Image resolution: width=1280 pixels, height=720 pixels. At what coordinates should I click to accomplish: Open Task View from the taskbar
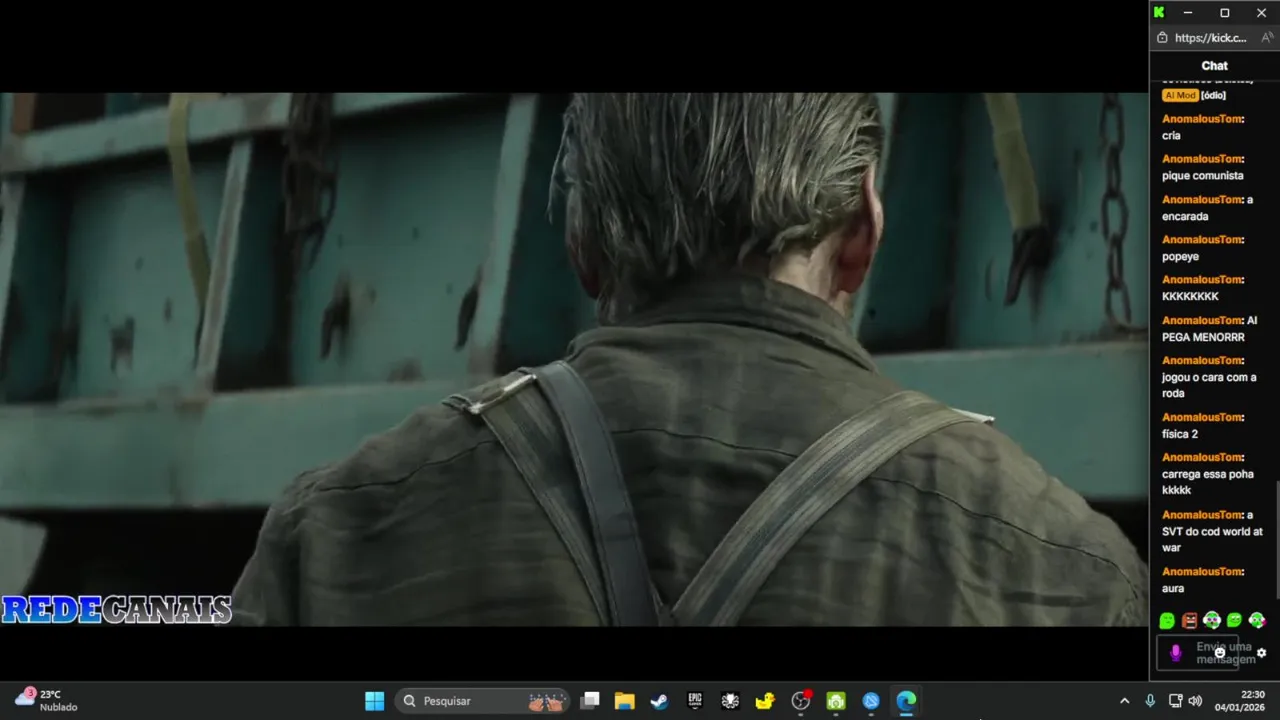[590, 701]
